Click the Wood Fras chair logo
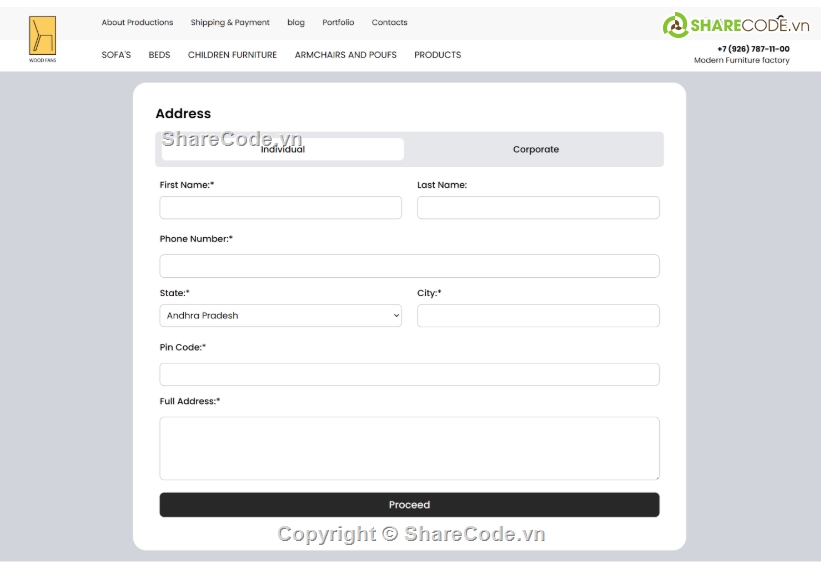Image resolution: width=821 pixels, height=562 pixels. 42,38
